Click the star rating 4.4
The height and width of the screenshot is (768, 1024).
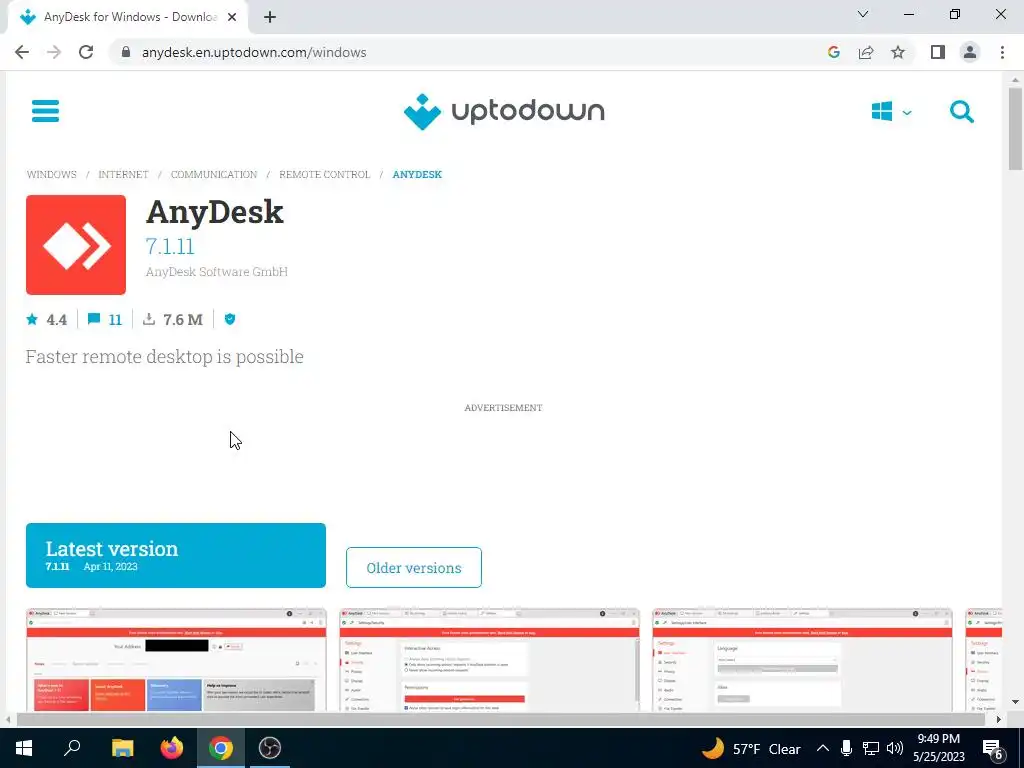[47, 319]
